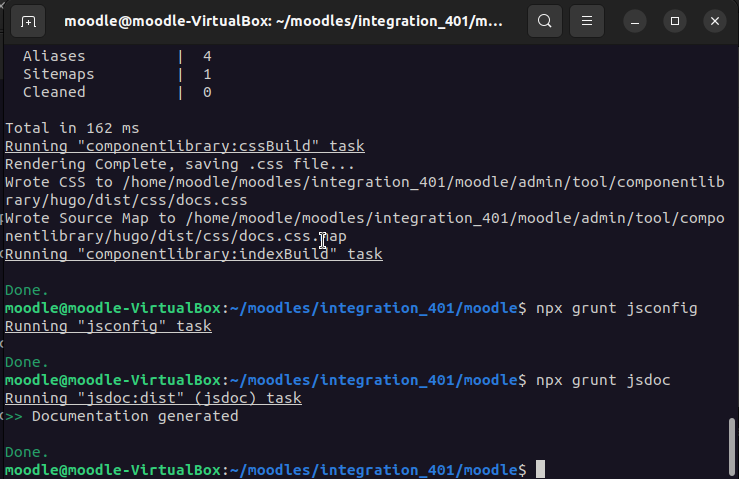Click the prompt path on the last line
Image resolution: width=739 pixels, height=479 pixels.
[x=374, y=470]
